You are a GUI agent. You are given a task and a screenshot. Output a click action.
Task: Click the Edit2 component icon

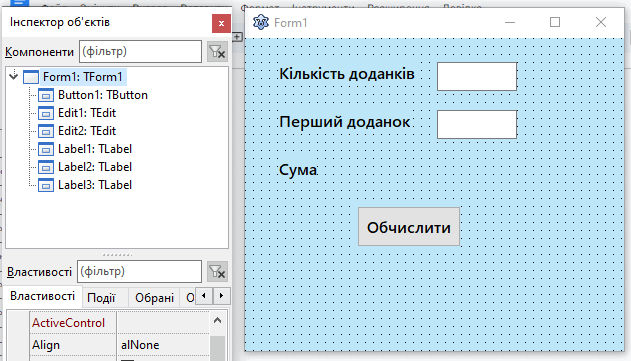[46, 132]
